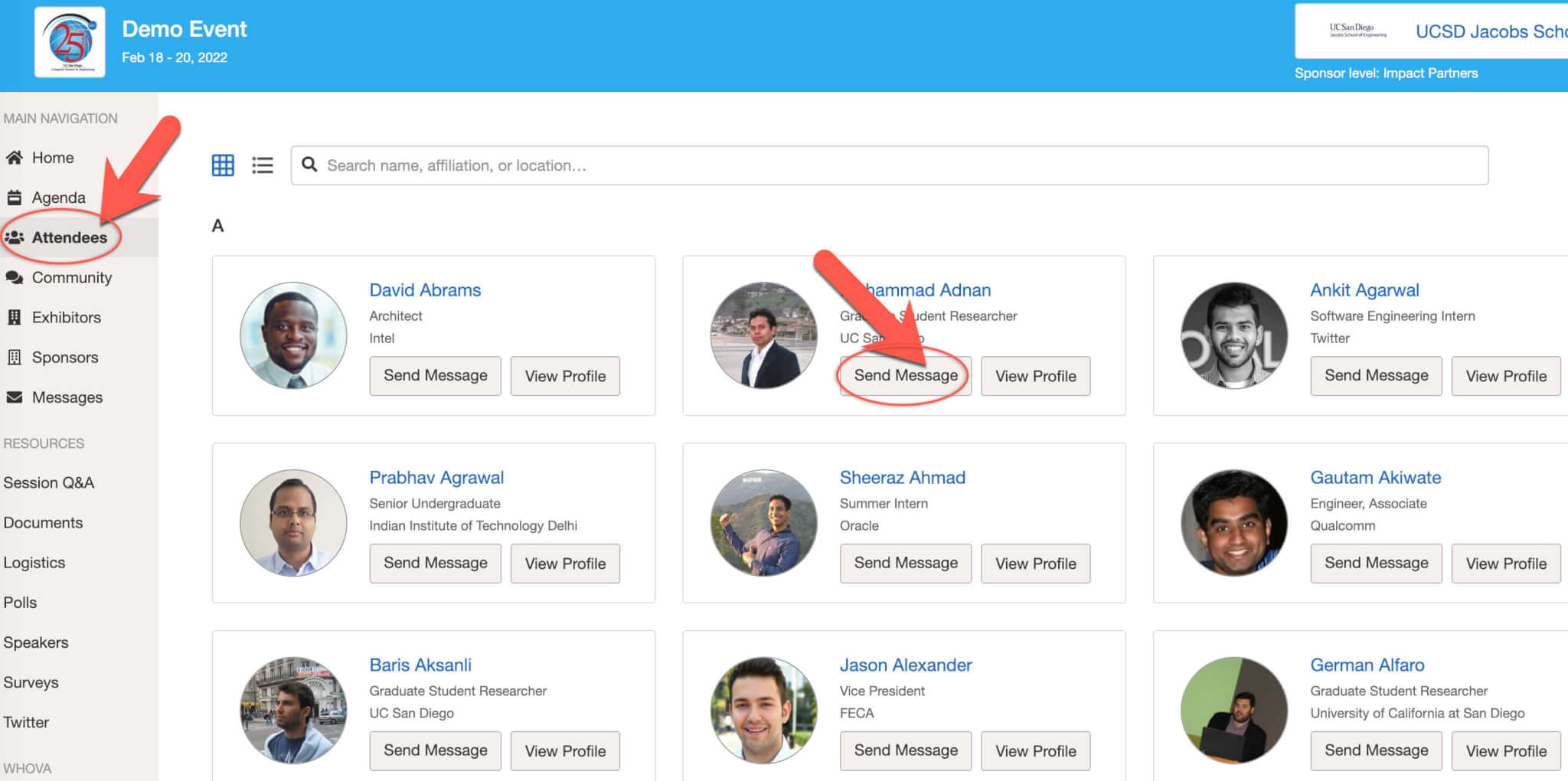Open Documents resource link
The height and width of the screenshot is (781, 1568).
(43, 522)
